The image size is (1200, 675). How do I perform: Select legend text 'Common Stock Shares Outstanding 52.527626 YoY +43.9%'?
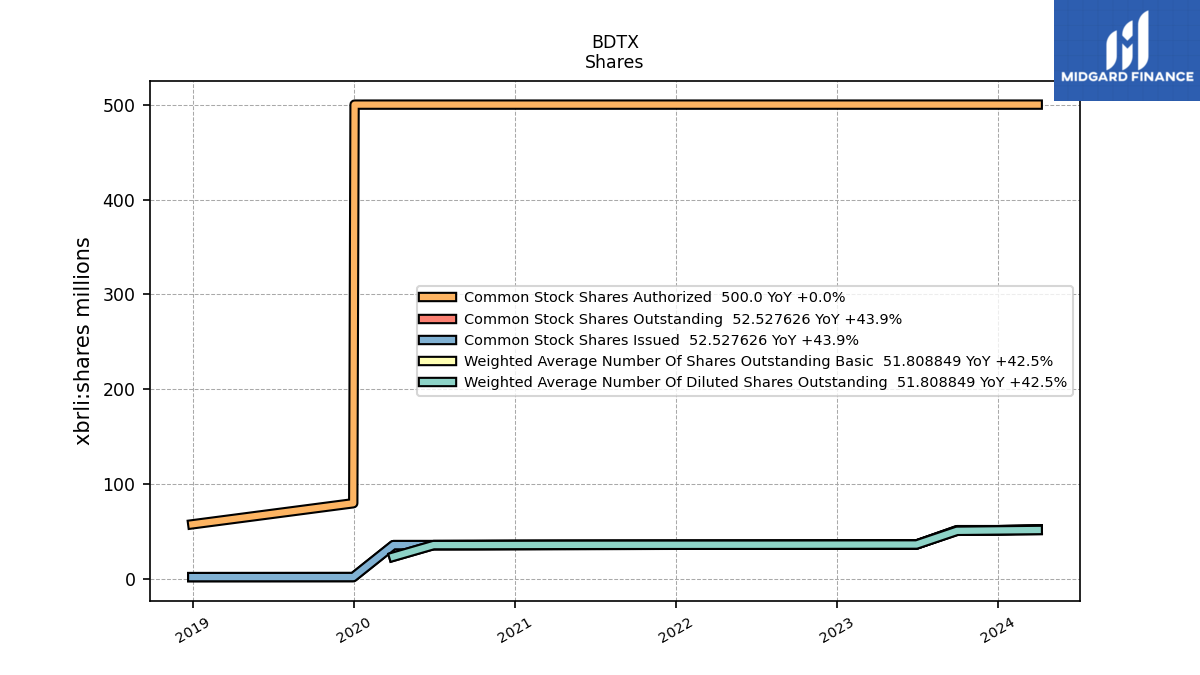click(683, 319)
